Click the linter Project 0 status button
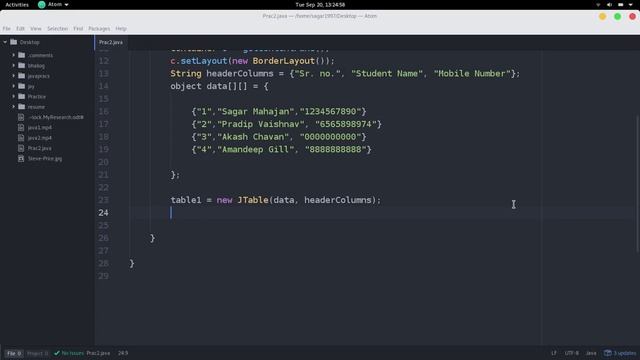This screenshot has width=640, height=360. [x=38, y=353]
